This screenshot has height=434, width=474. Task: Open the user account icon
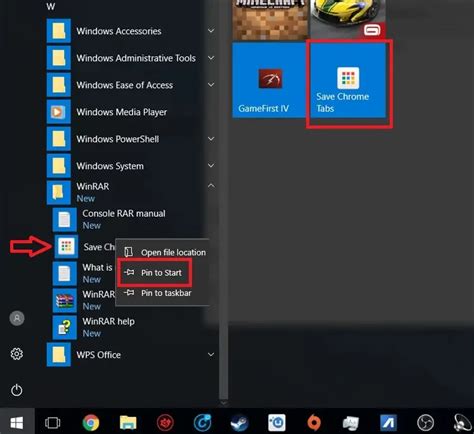(x=17, y=318)
